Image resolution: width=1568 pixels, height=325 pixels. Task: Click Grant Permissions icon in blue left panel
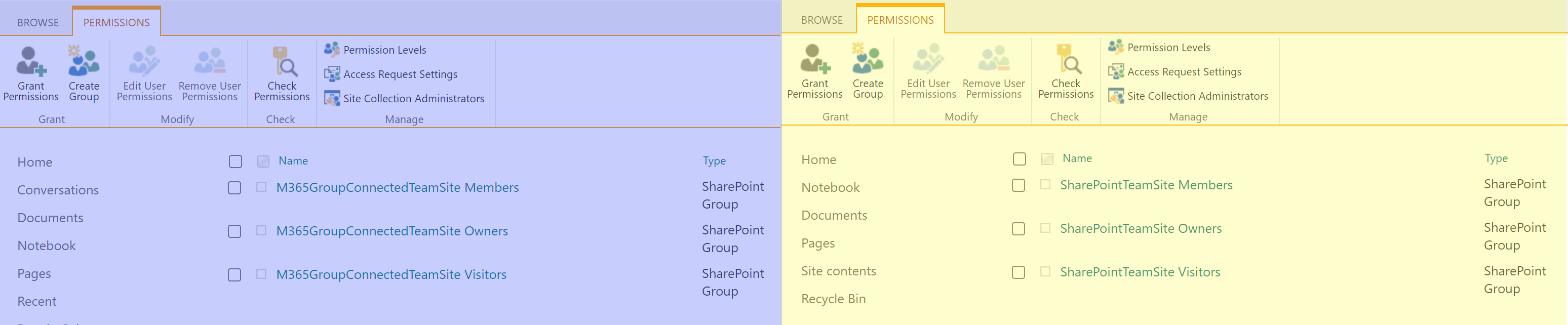click(30, 61)
